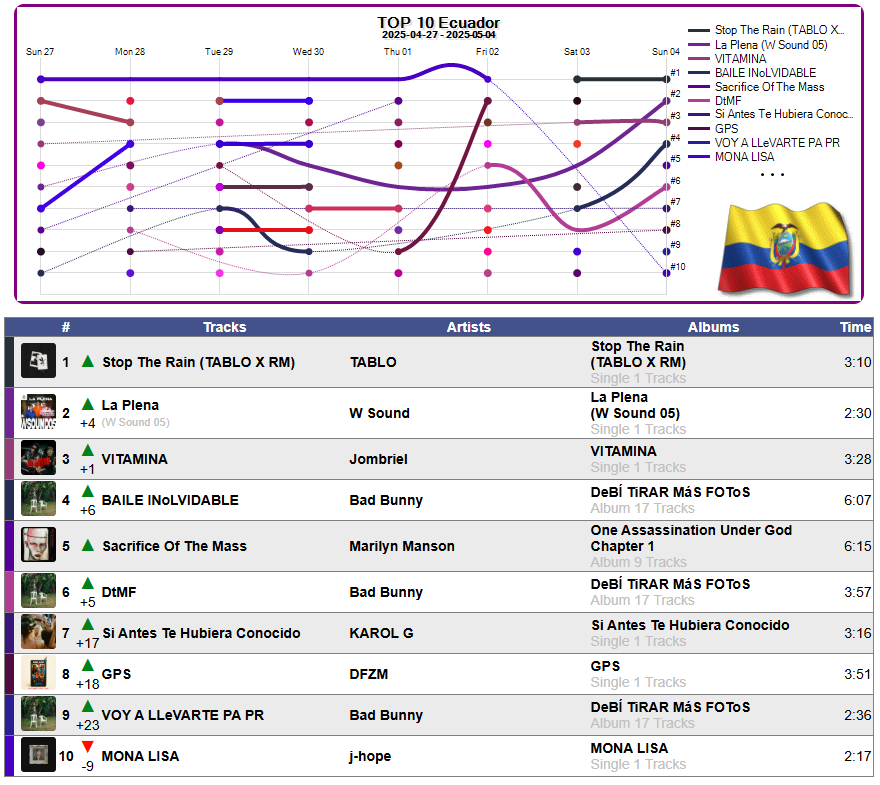Click the green up arrow beside Stop The Rain
This screenshot has width=880, height=785.
tap(88, 361)
